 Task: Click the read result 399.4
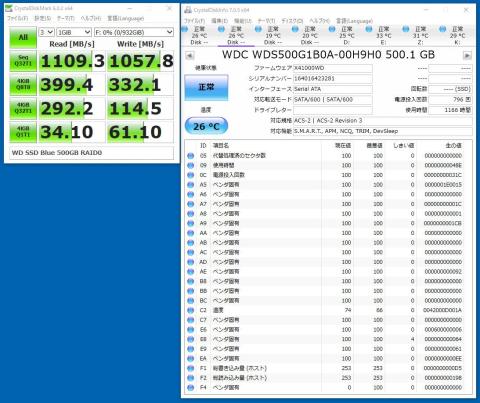point(72,85)
